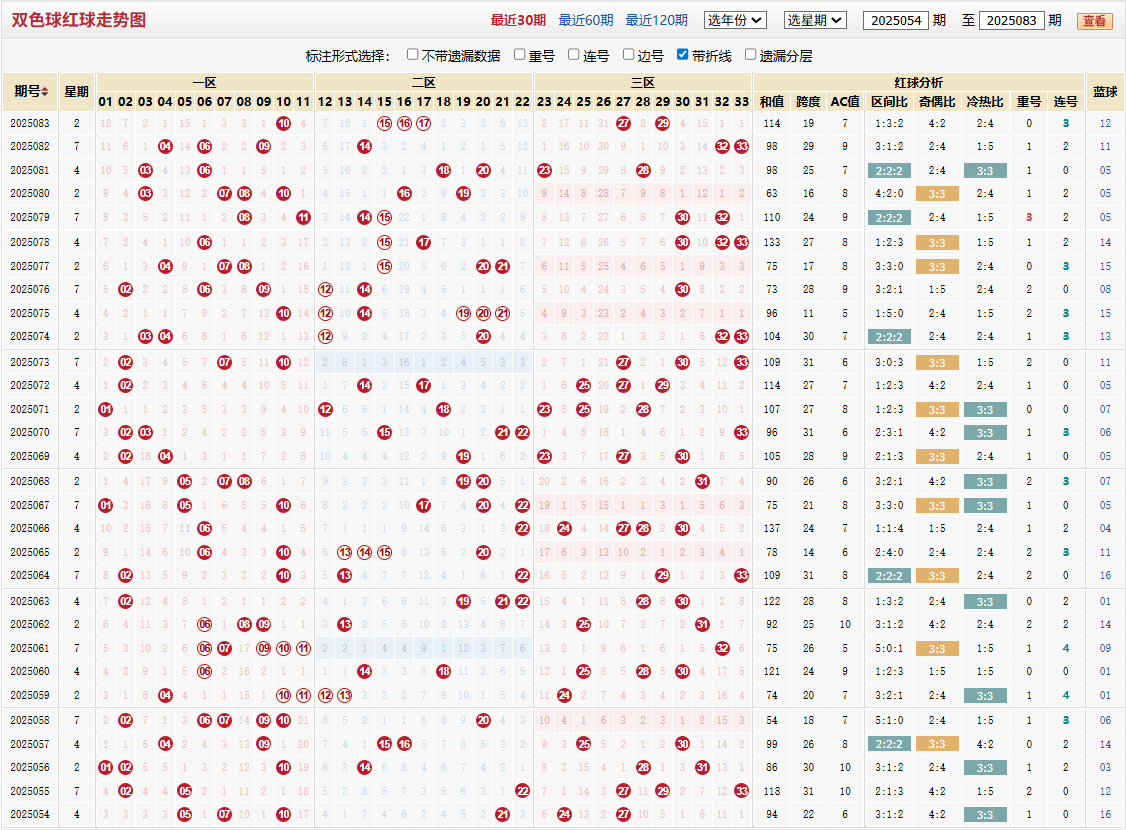
Task: Click red ball 04 in row 2025082
Action: 165,146
